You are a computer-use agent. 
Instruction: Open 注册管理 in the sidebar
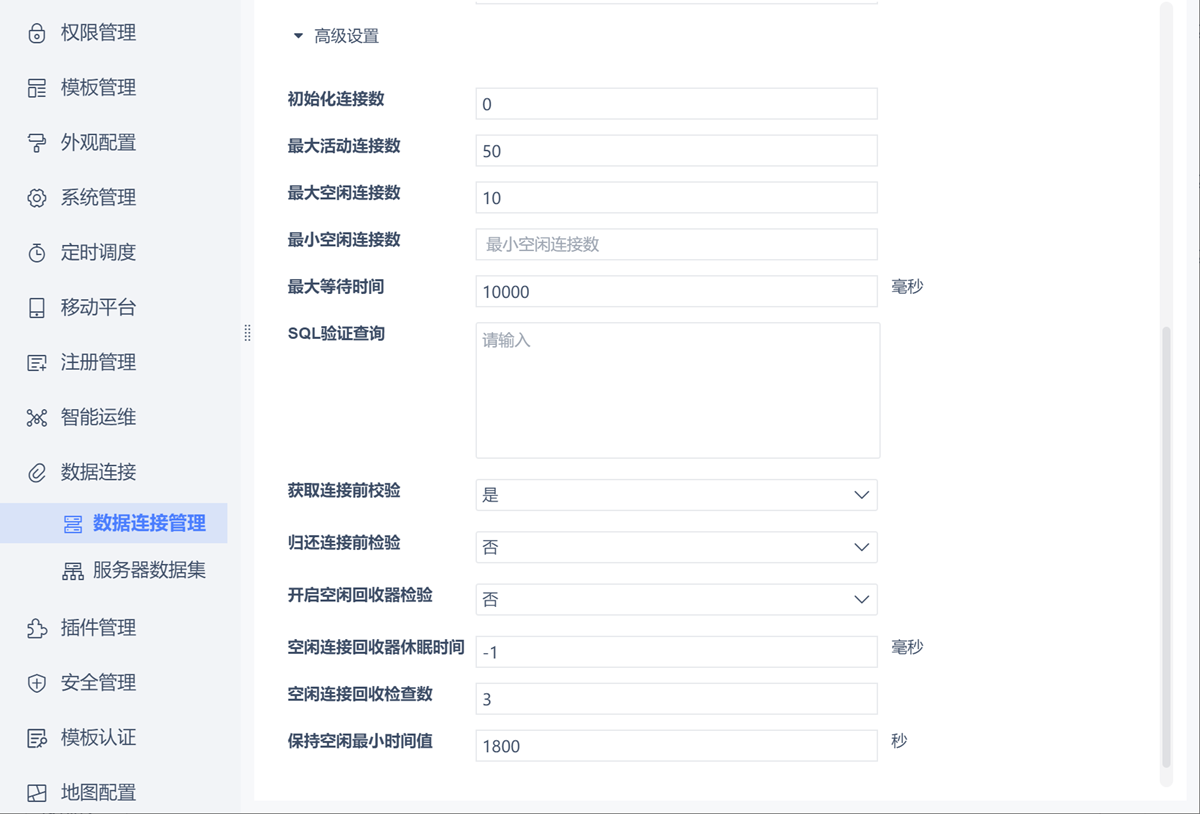98,362
